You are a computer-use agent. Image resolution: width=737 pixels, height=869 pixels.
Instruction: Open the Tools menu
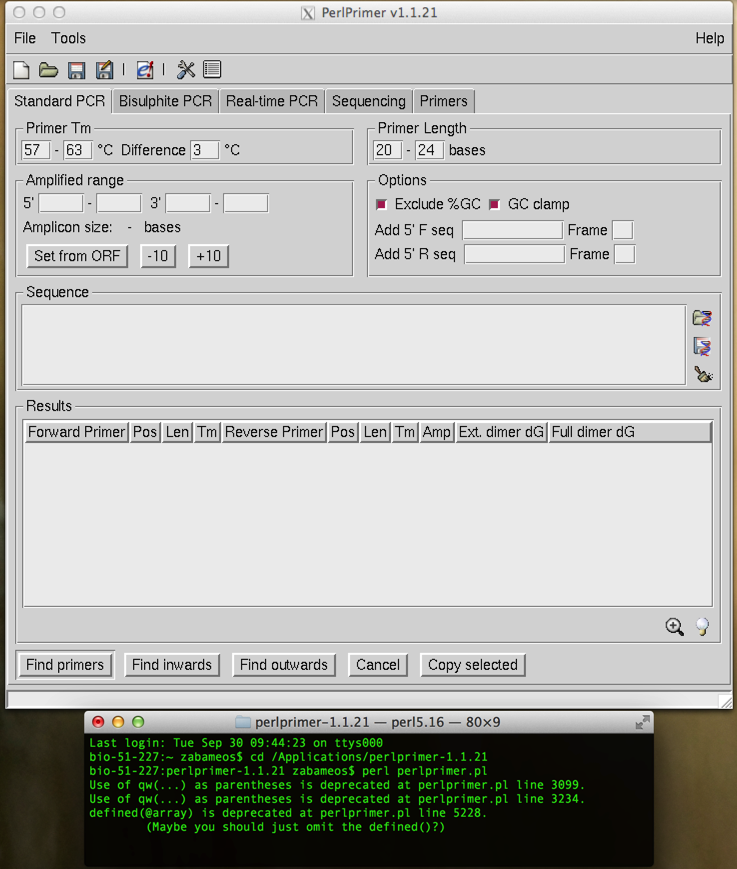(x=68, y=38)
